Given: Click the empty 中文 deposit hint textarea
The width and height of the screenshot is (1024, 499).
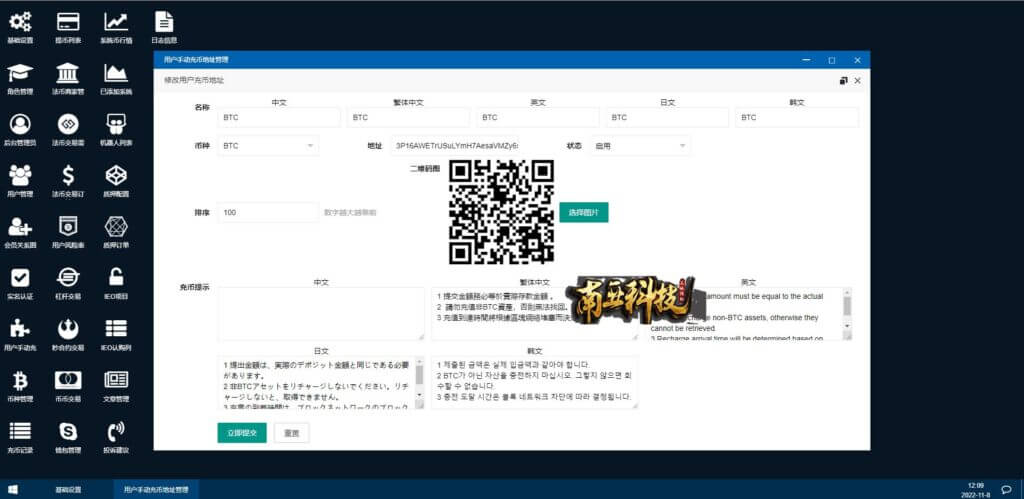Looking at the screenshot, I should click(321, 314).
